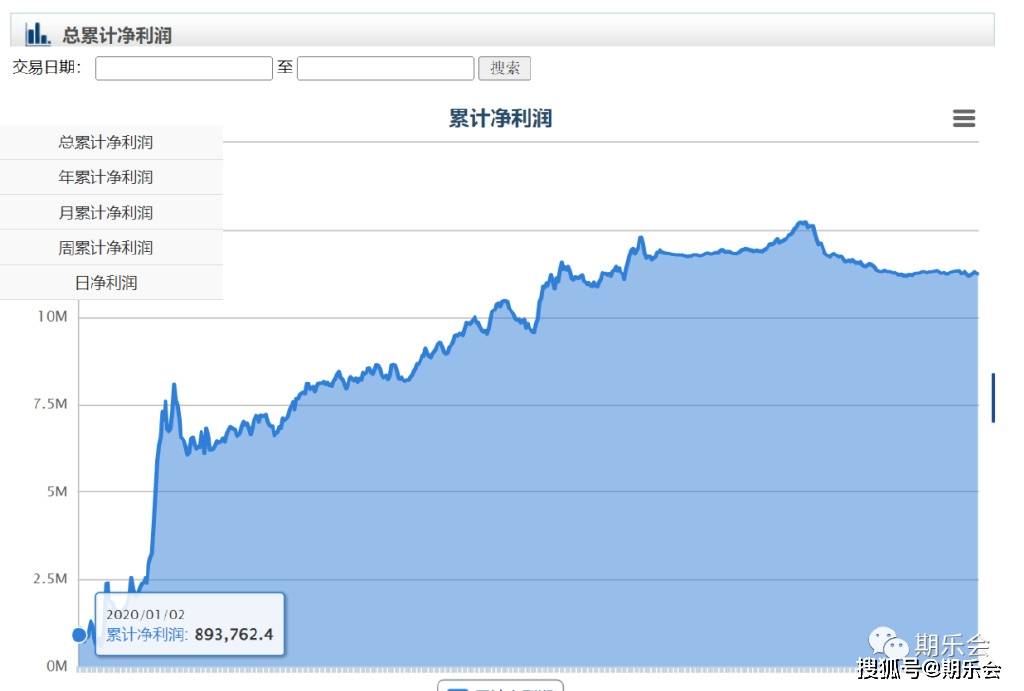Image resolution: width=1024 pixels, height=691 pixels.
Task: Toggle the legend series at chart bottom
Action: pos(500,686)
